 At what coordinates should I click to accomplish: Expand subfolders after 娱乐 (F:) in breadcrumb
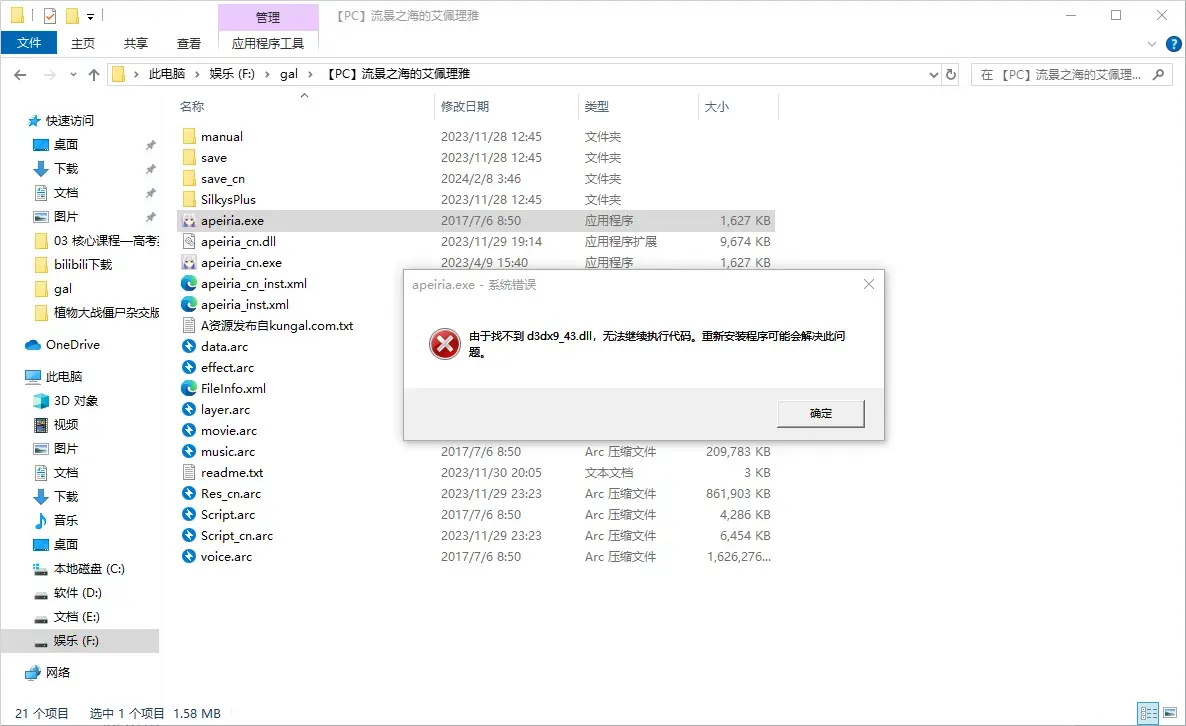267,74
